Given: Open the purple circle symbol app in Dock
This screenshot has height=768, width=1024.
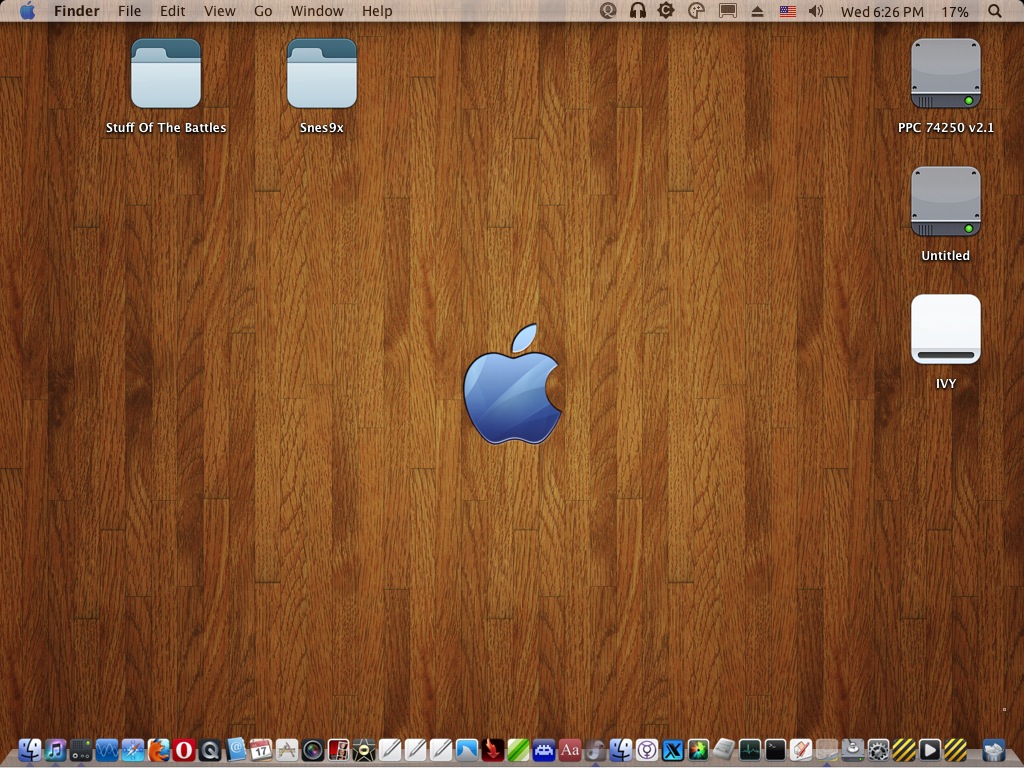Looking at the screenshot, I should pyautogui.click(x=647, y=750).
